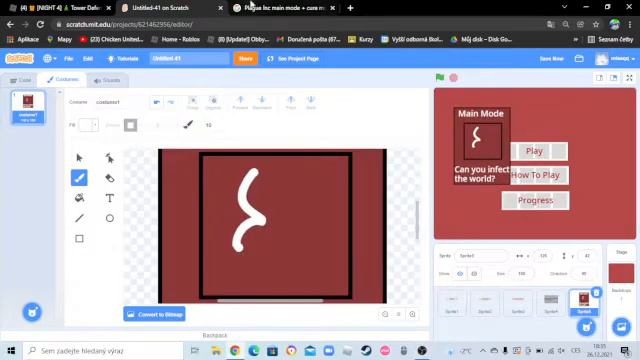Viewport: 640px width, 360px height.
Task: Click Choose a Backdrop button
Action: [621, 327]
